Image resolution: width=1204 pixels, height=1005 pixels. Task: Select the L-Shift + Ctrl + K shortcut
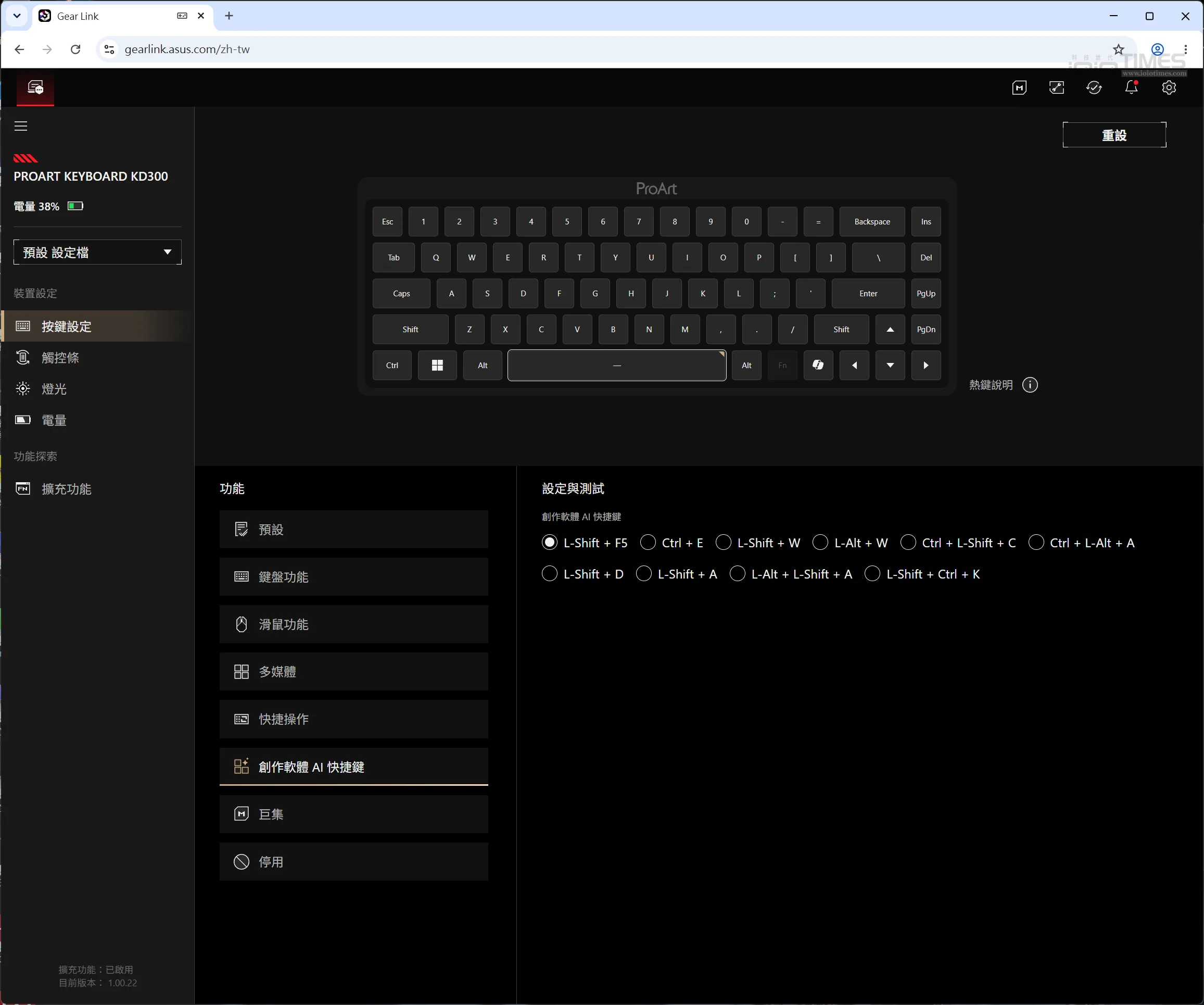coord(922,574)
